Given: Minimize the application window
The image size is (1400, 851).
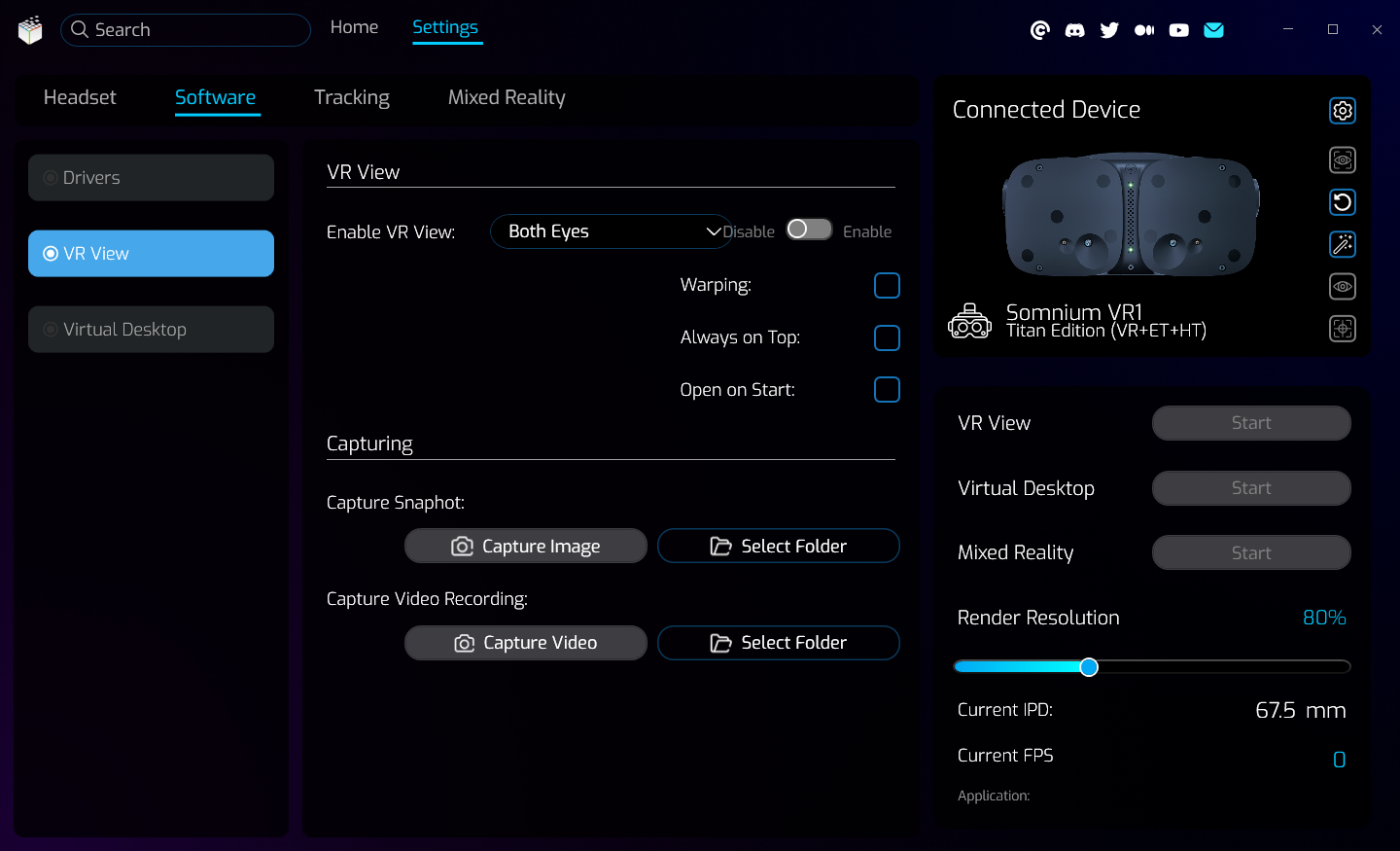Looking at the screenshot, I should click(x=1288, y=29).
